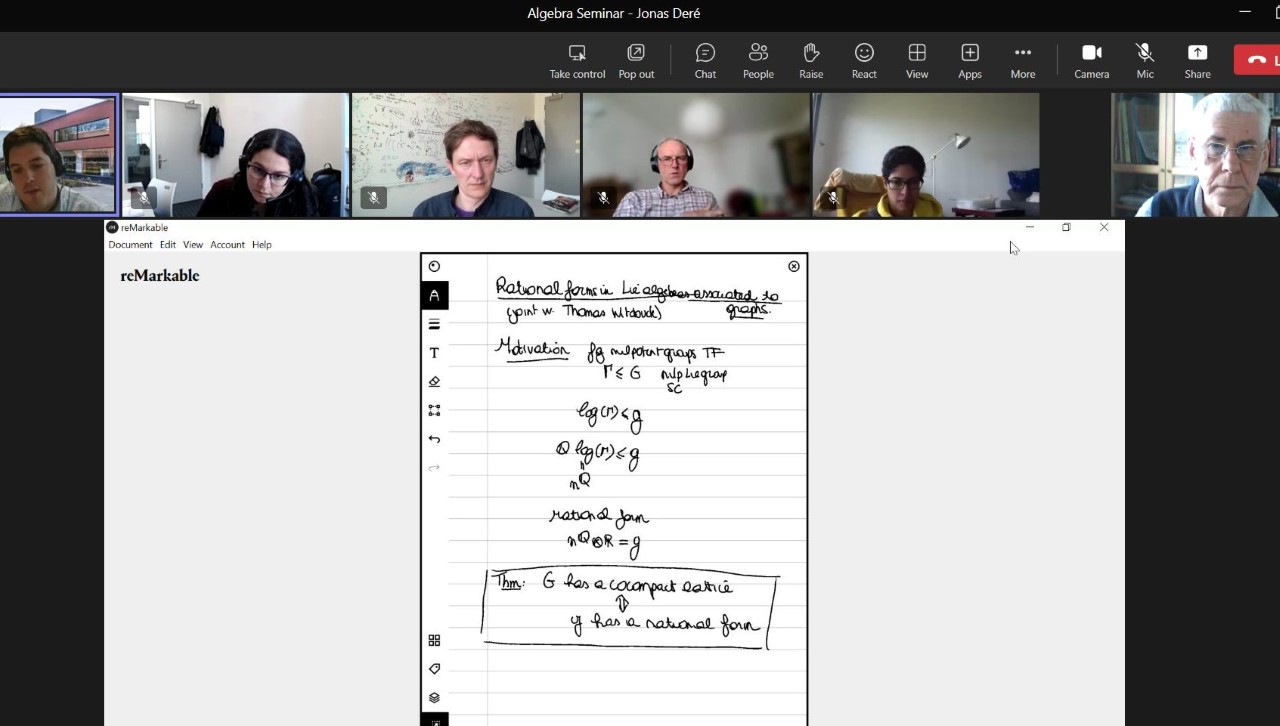Activate the selection tool

[434, 410]
